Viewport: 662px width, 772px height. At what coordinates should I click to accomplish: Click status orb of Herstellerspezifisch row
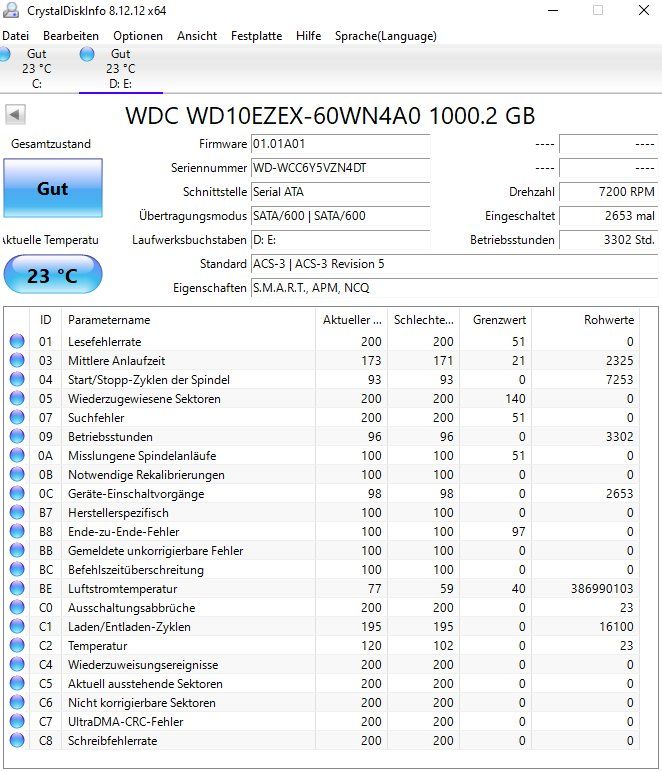(x=17, y=513)
